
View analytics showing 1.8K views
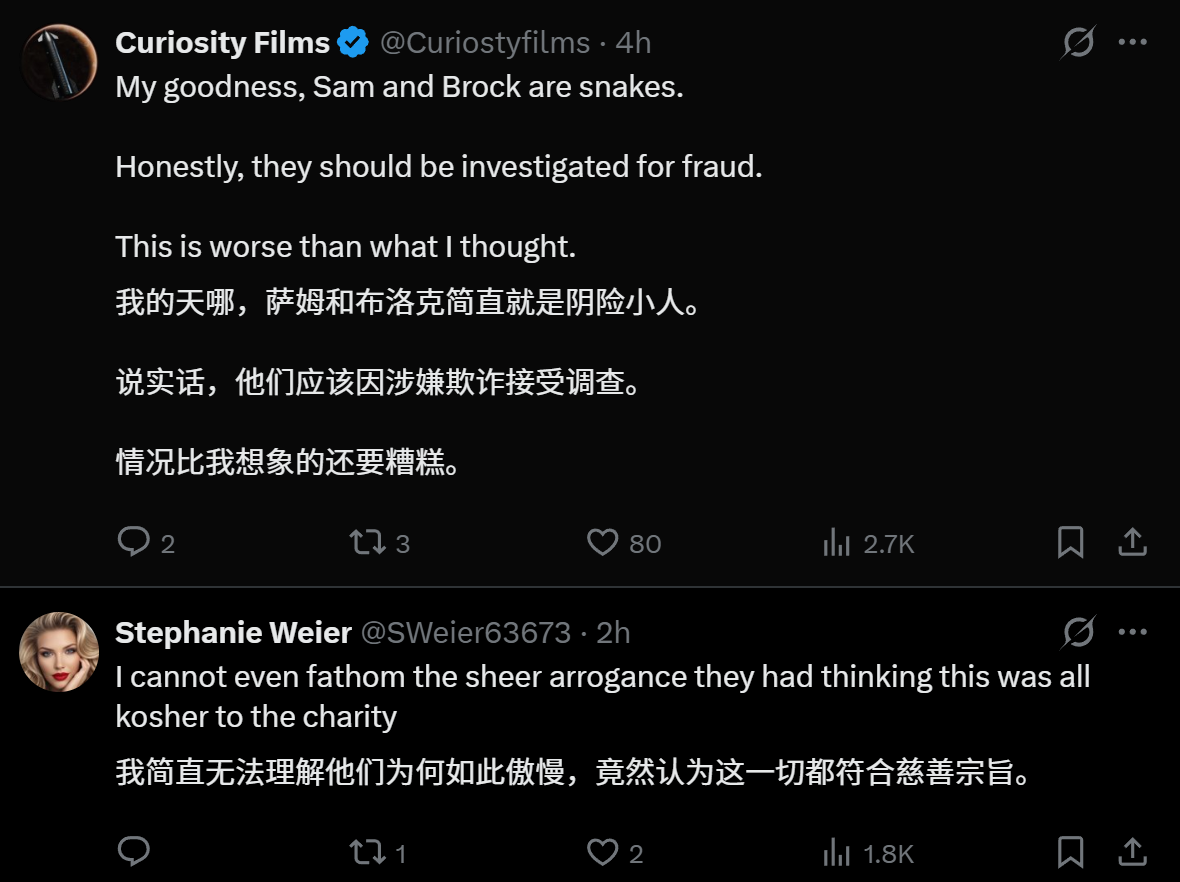click(868, 852)
